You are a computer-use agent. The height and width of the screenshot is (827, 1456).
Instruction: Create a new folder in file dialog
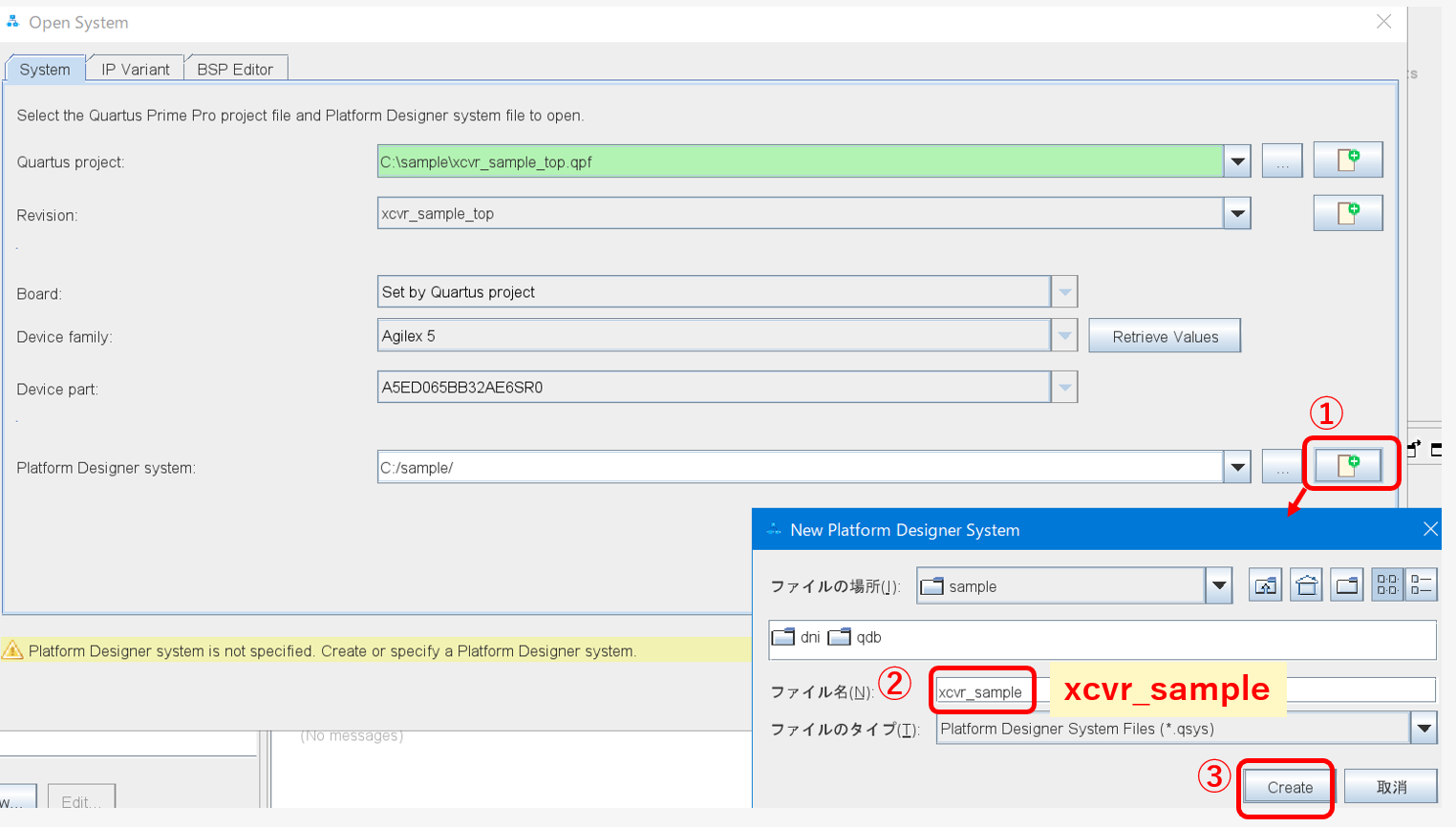[1347, 585]
